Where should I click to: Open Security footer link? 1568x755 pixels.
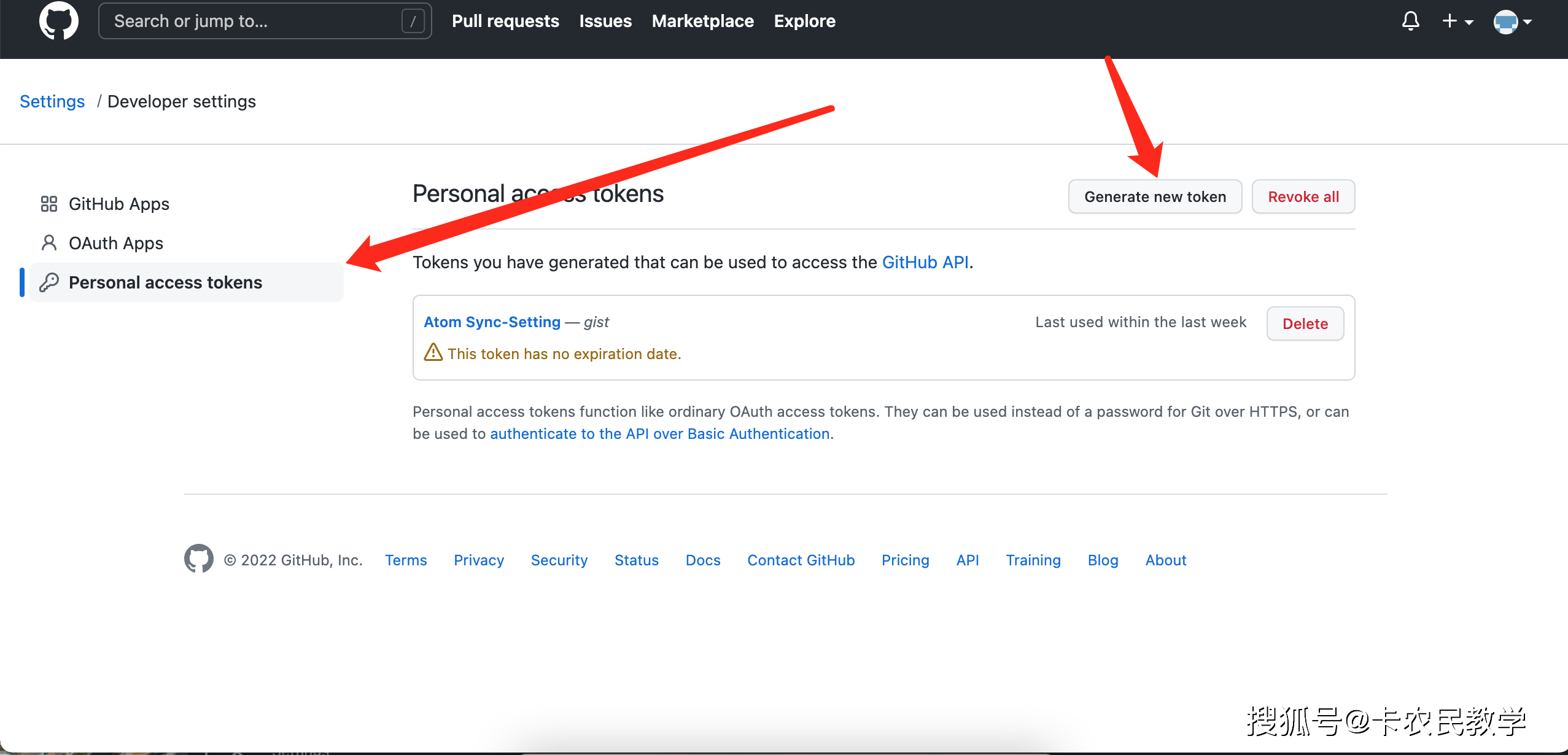click(559, 560)
